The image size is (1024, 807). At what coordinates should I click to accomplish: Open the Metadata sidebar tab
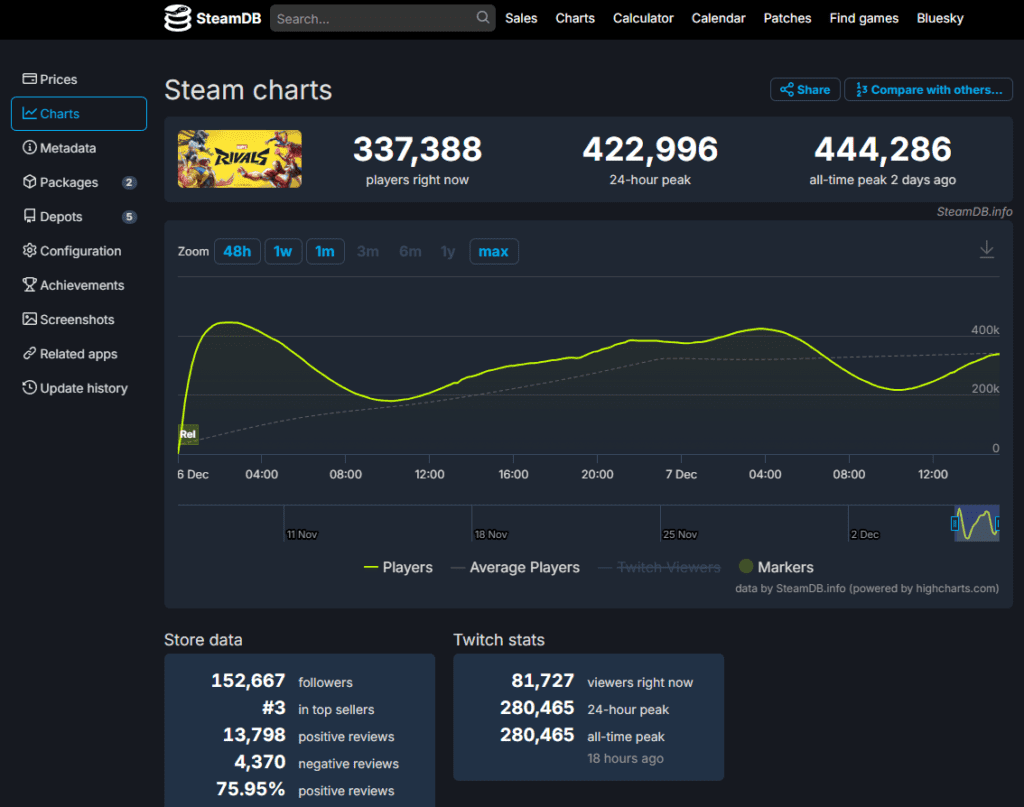tap(79, 148)
